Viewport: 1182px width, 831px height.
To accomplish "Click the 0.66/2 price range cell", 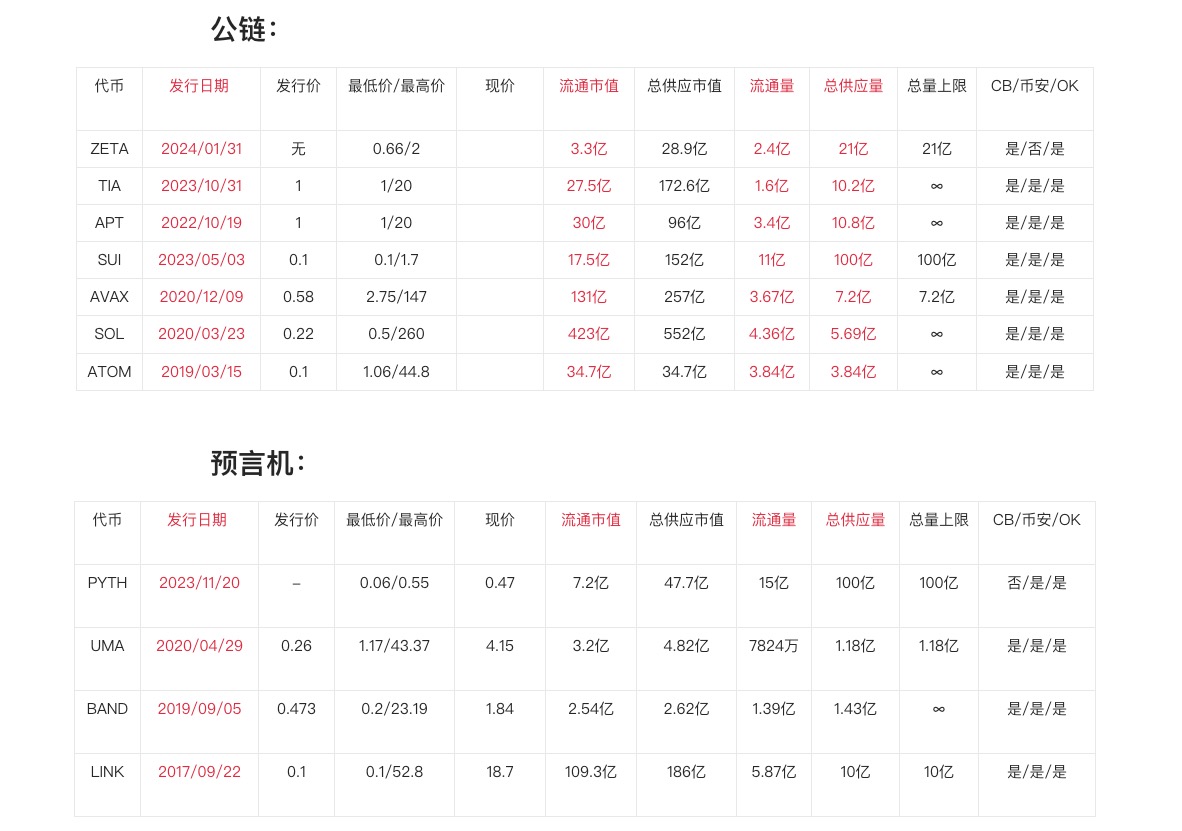I will pos(397,149).
